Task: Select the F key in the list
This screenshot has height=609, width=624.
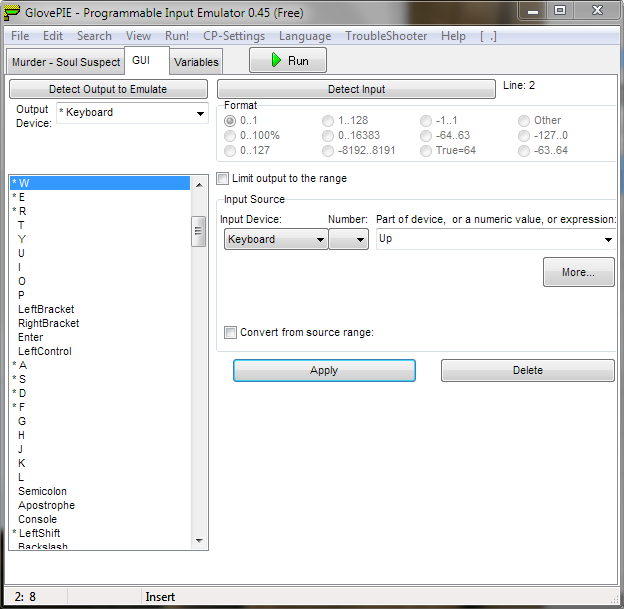Action: (100, 407)
